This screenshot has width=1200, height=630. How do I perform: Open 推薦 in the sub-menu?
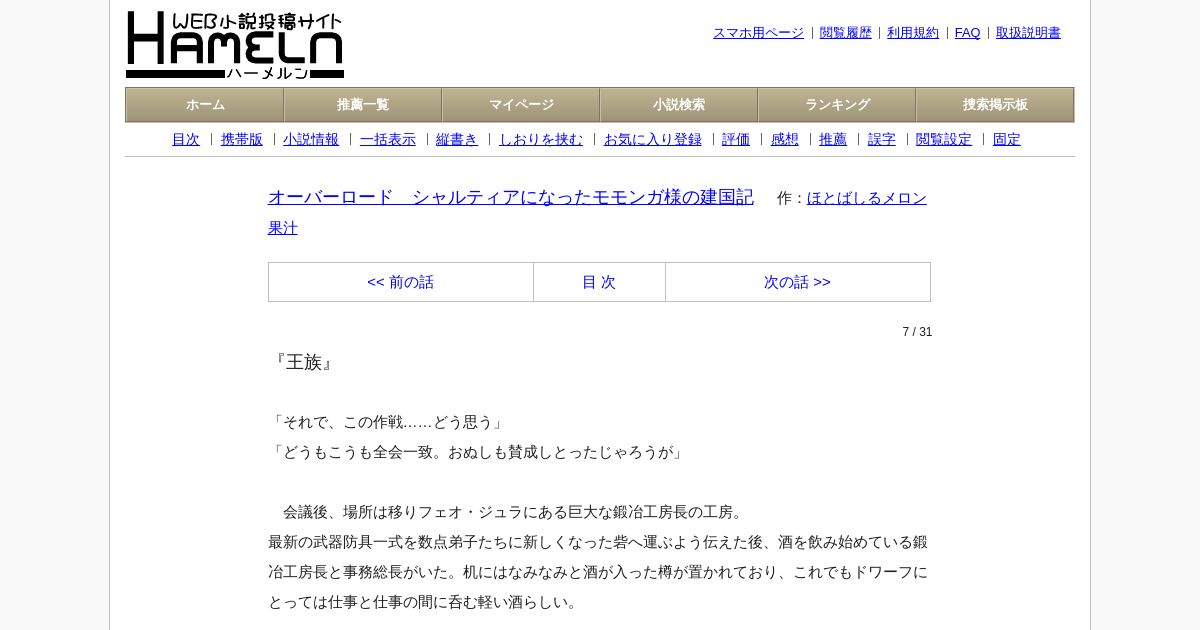click(x=833, y=140)
